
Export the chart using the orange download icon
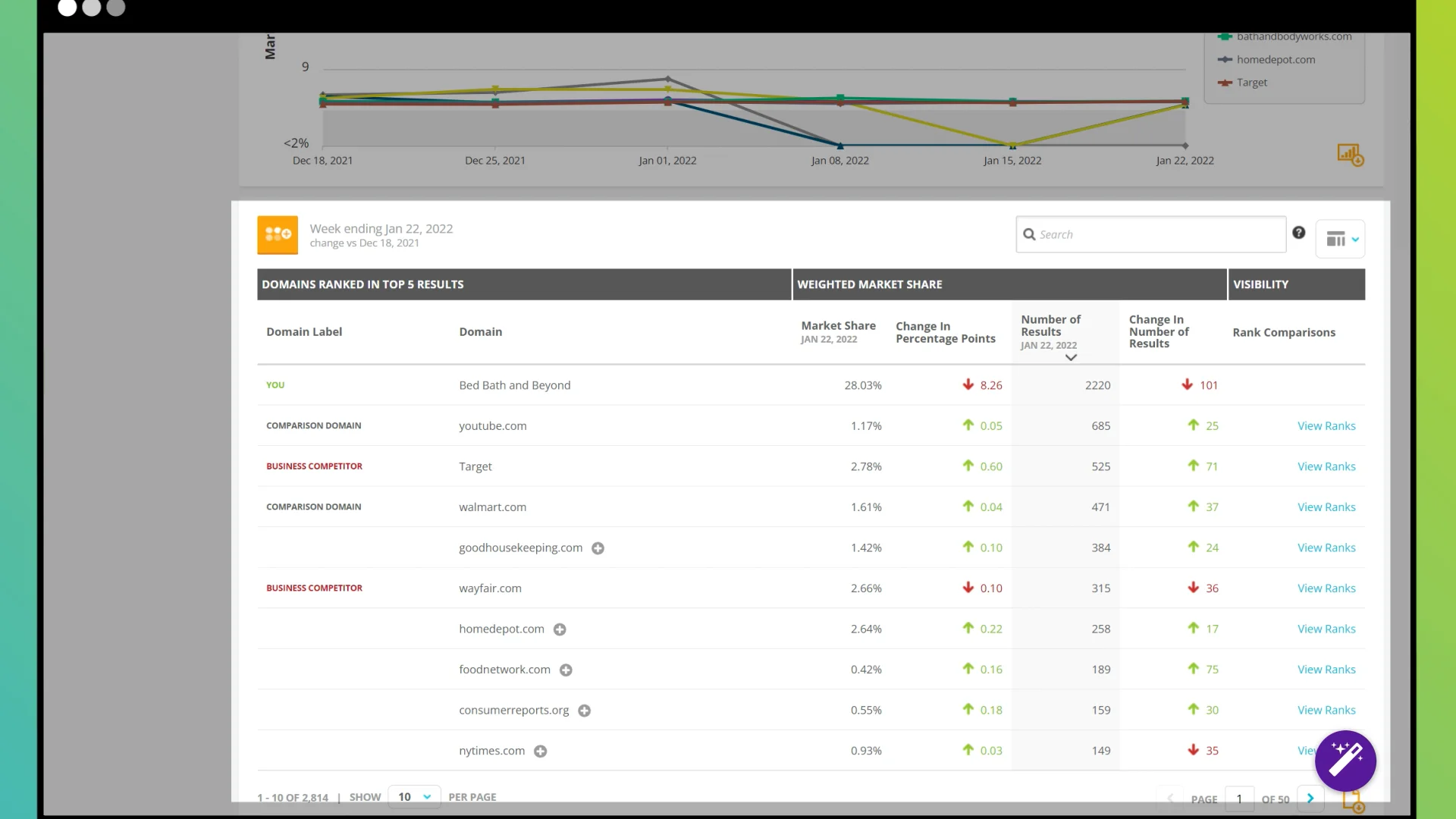[x=1350, y=155]
